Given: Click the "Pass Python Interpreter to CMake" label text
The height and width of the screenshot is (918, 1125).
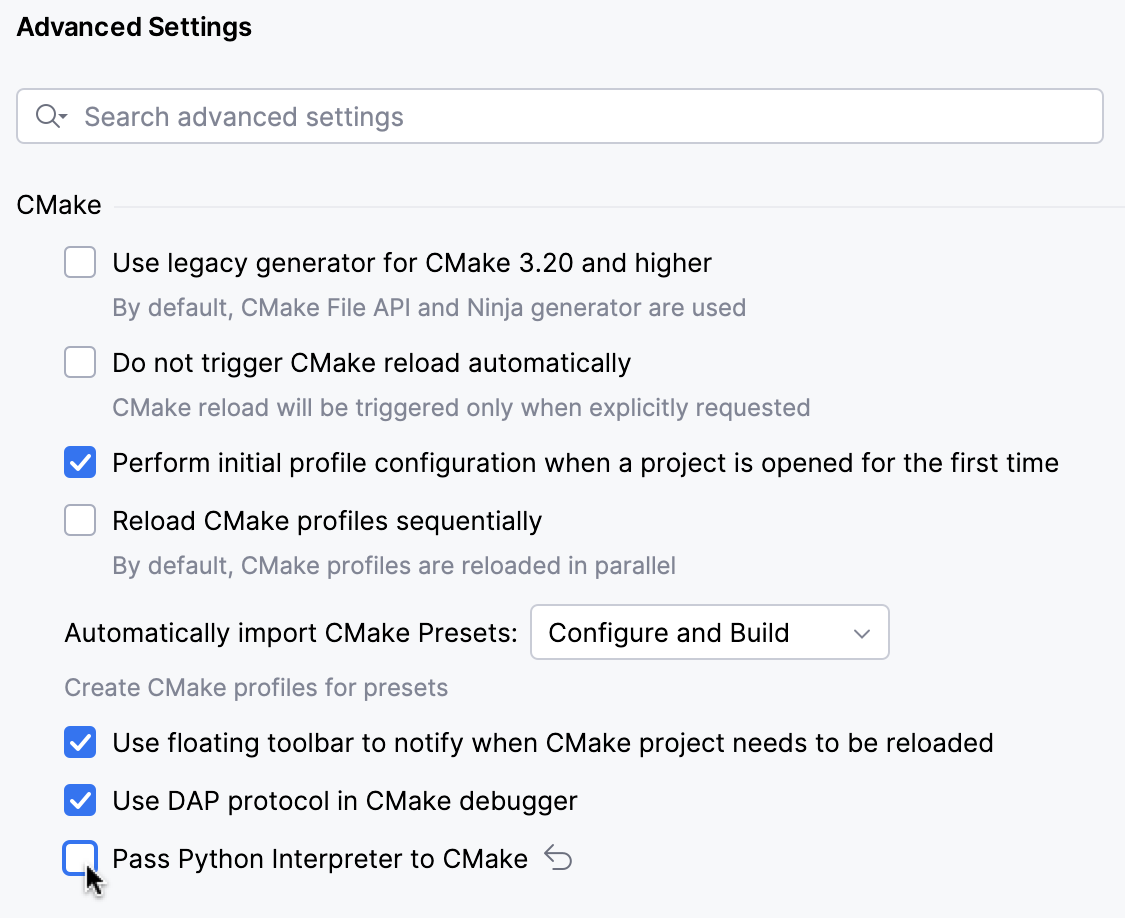Looking at the screenshot, I should [319, 858].
